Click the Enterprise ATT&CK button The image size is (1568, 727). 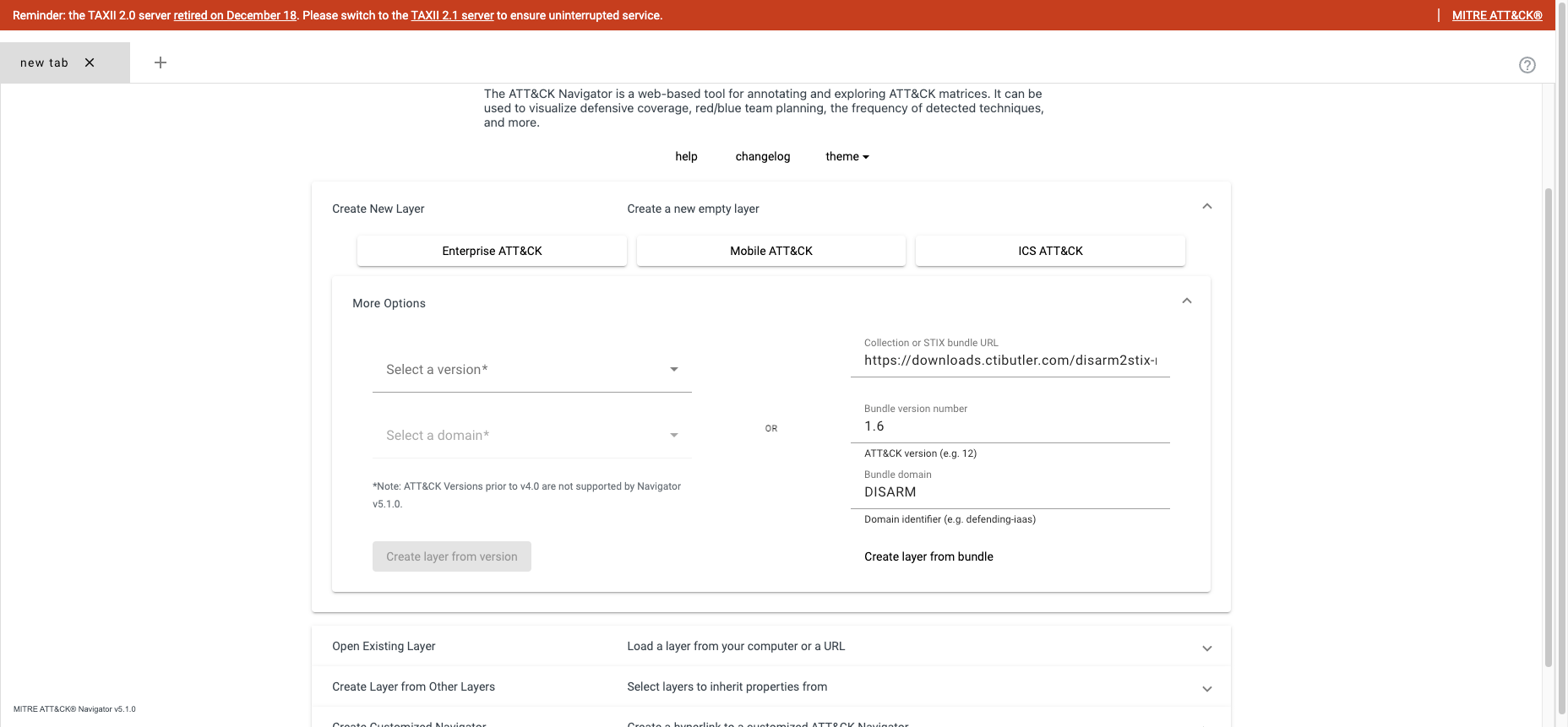tap(492, 251)
